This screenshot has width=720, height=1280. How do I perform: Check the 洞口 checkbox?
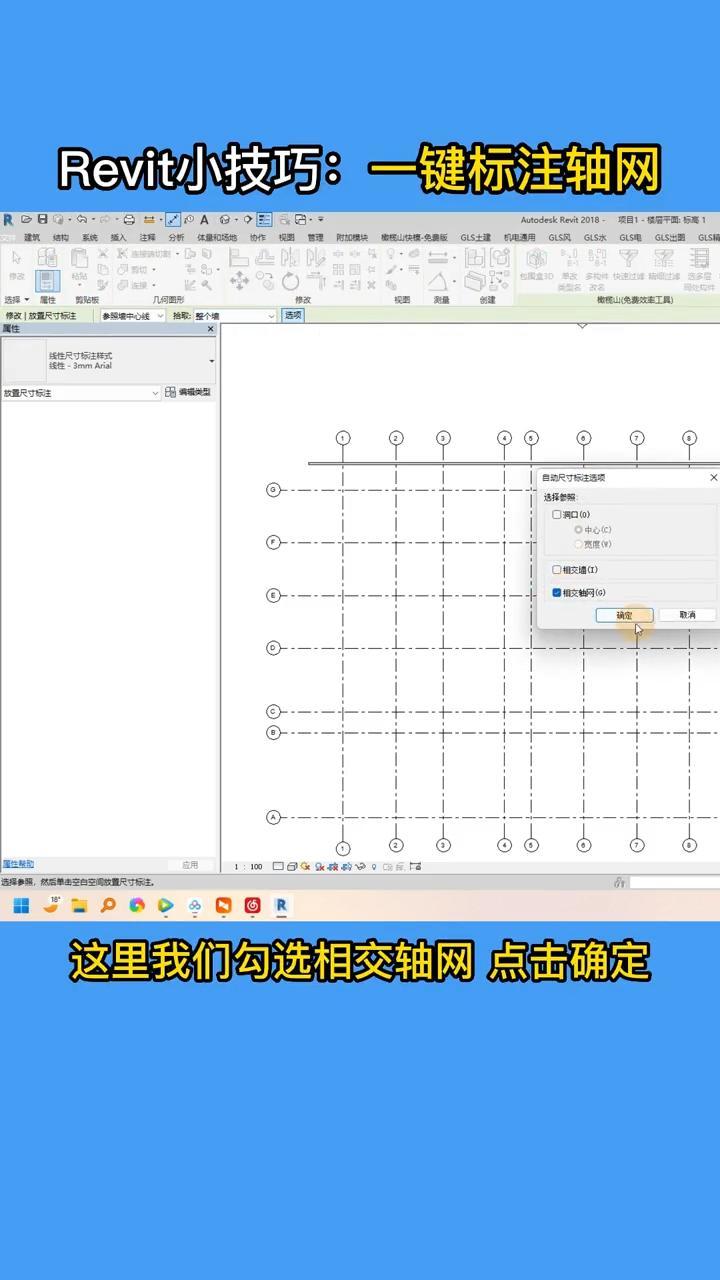(557, 515)
